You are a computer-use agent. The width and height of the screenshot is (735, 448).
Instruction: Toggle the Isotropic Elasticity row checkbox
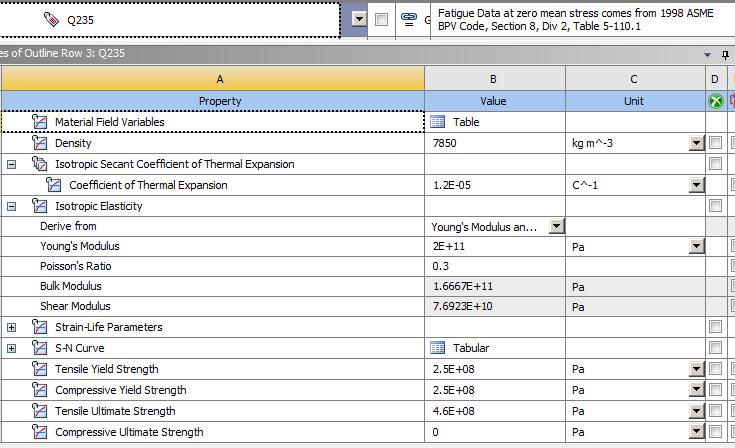(x=715, y=206)
